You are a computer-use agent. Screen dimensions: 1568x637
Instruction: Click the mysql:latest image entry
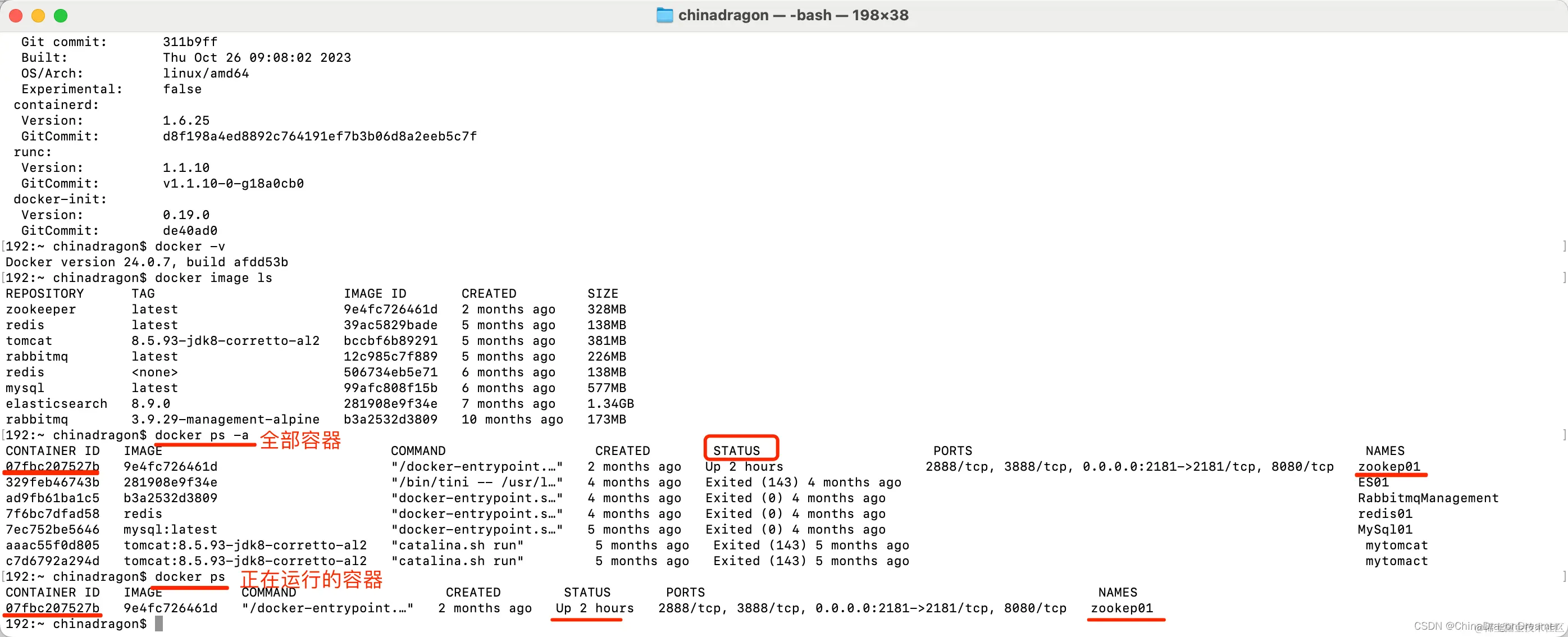pyautogui.click(x=170, y=529)
